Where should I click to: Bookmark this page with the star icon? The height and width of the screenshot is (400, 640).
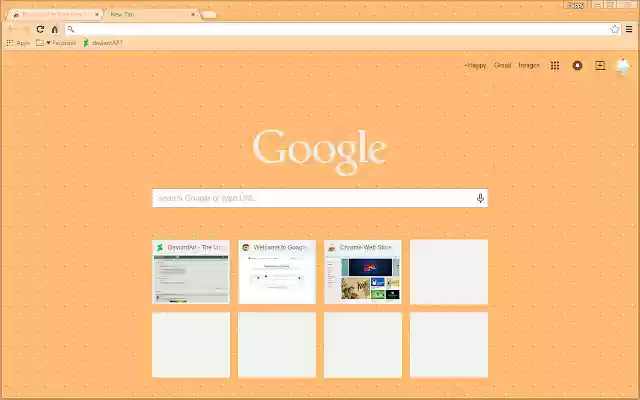pos(615,29)
